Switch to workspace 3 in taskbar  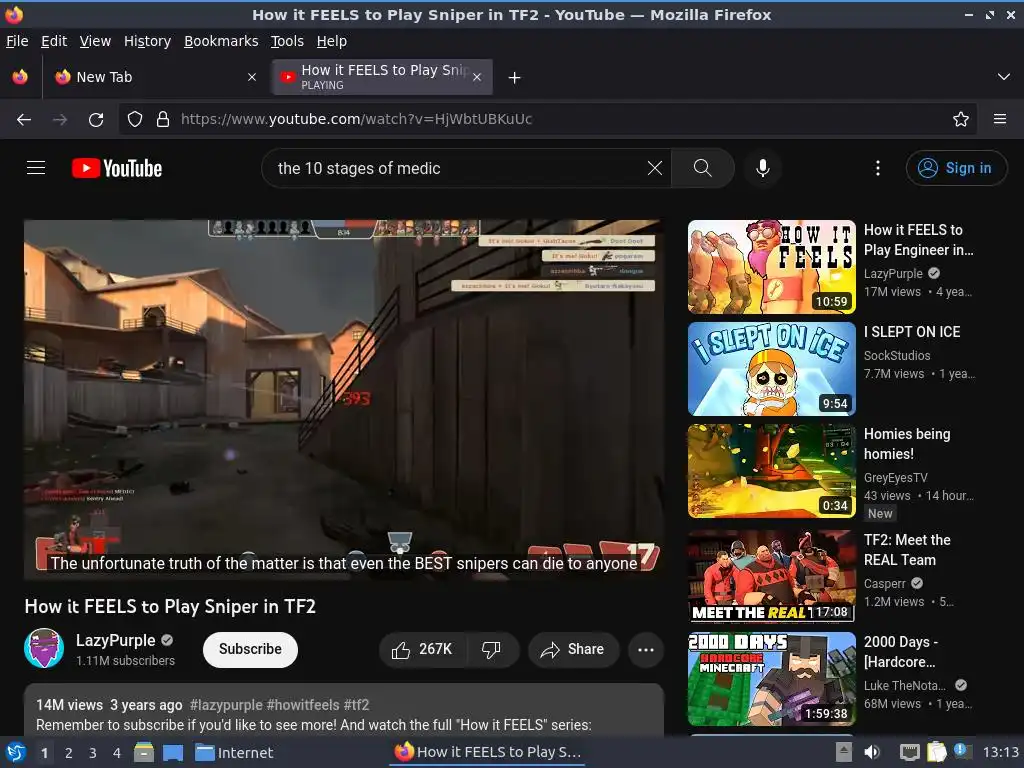[92, 753]
